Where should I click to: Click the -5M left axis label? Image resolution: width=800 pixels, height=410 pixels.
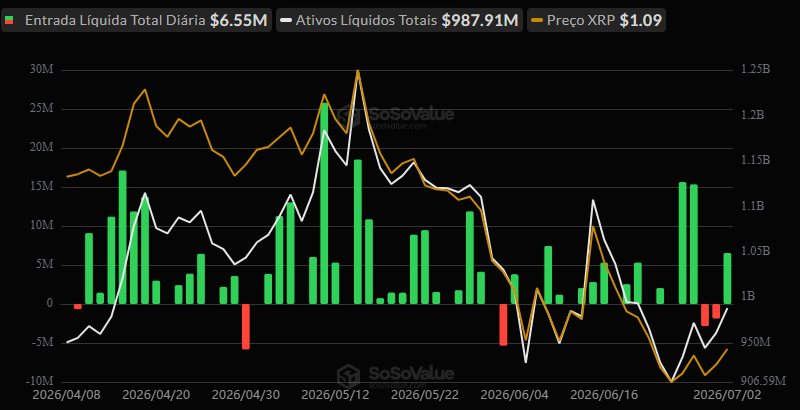[x=43, y=343]
